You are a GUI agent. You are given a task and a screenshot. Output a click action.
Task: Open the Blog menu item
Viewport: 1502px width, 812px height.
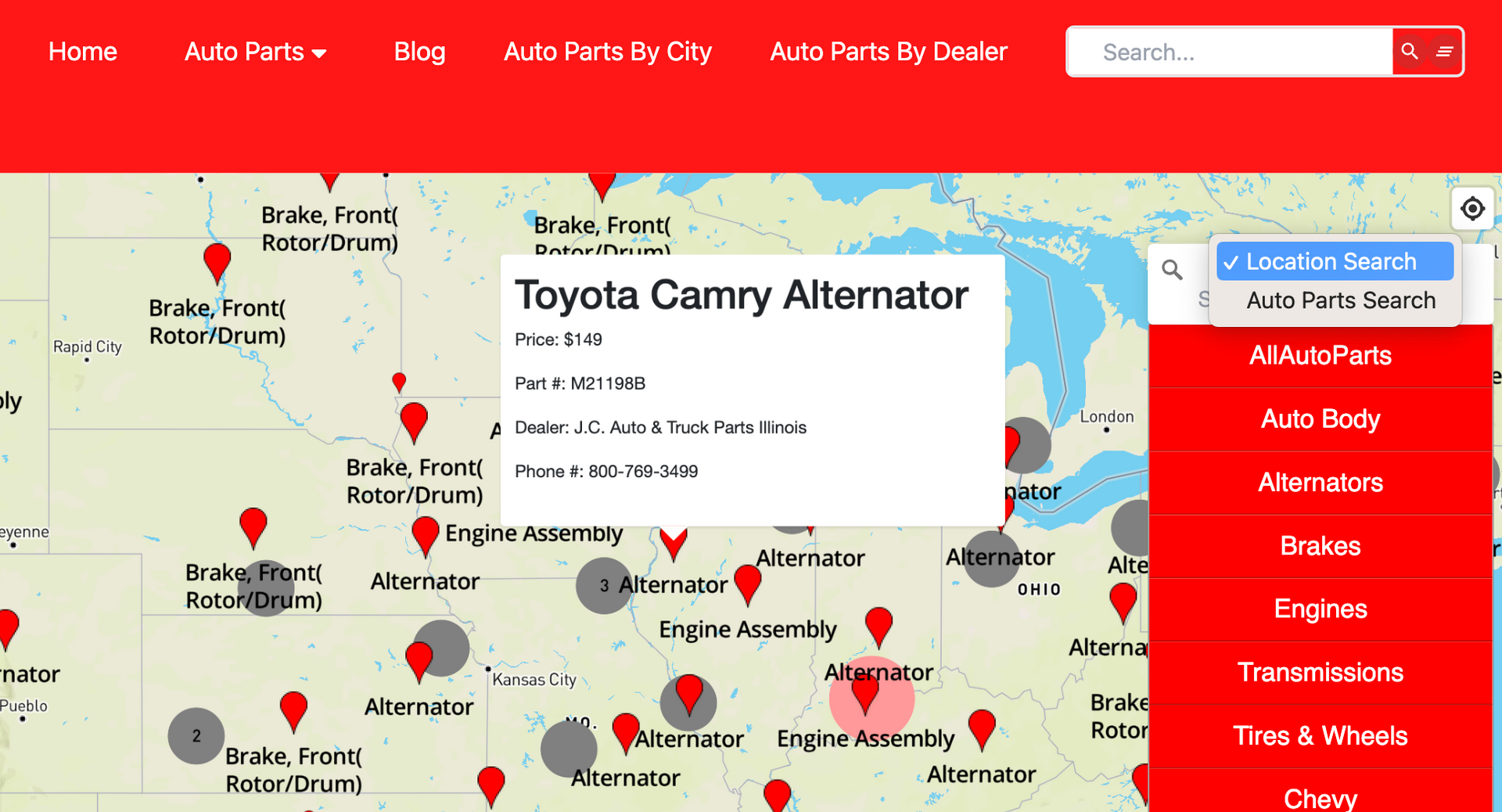[x=419, y=52]
